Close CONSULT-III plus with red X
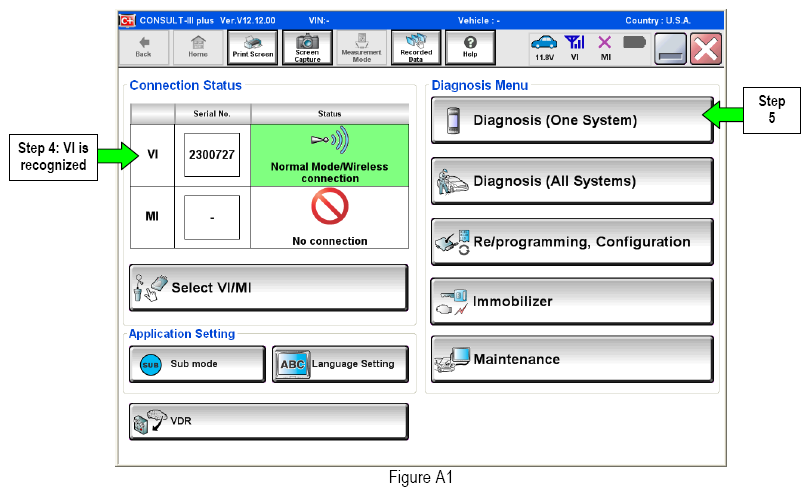Screen dimensions: 810x496 pos(706,49)
